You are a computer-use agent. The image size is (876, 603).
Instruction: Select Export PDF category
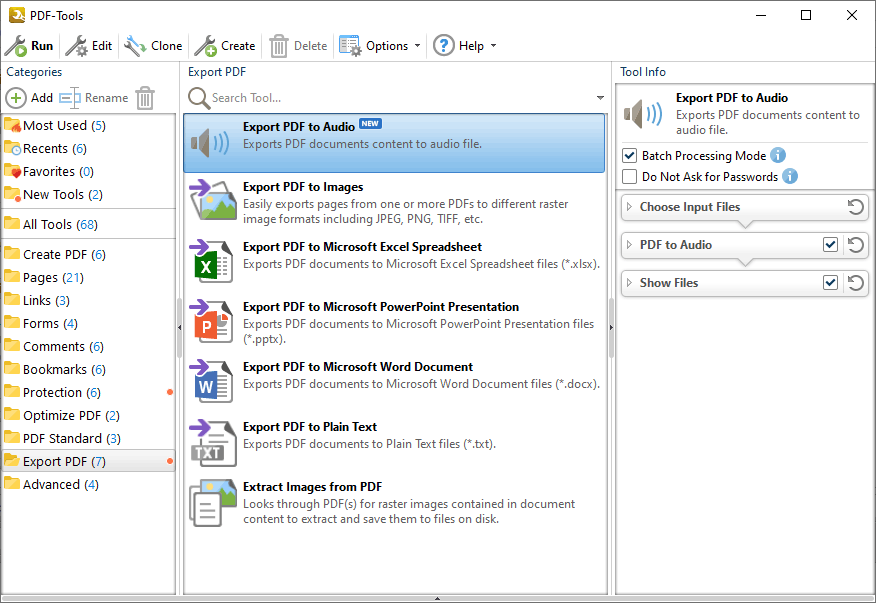88,461
